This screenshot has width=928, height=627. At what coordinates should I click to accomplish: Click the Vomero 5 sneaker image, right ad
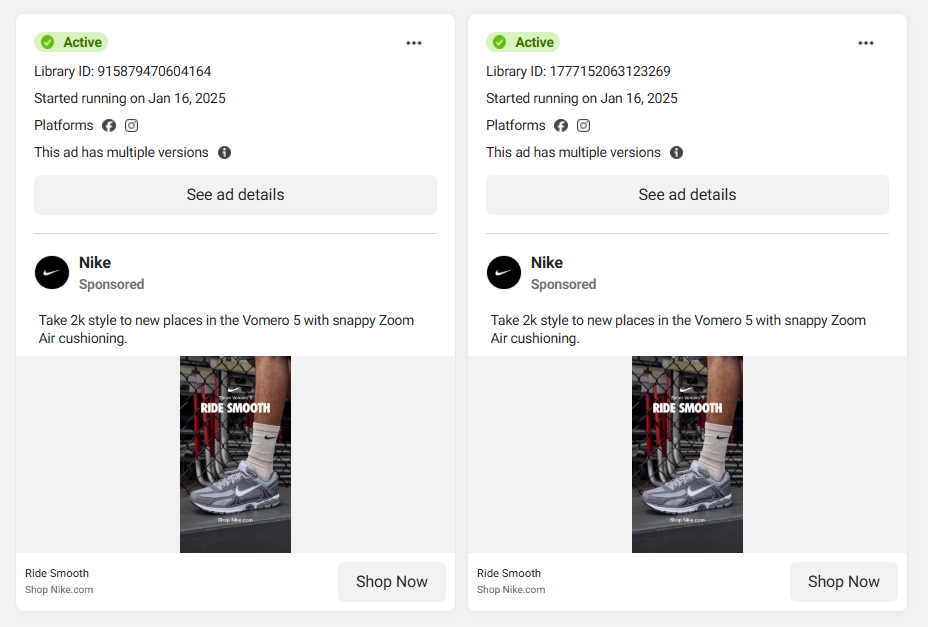[687, 455]
